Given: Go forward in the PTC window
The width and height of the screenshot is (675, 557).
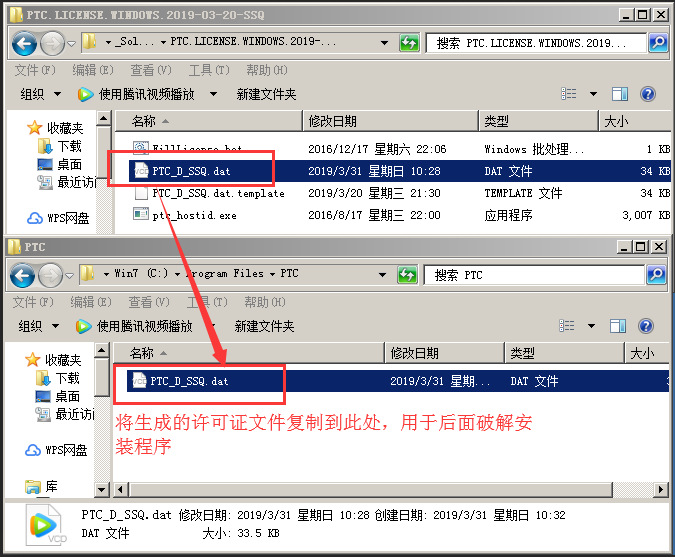Looking at the screenshot, I should pos(50,275).
